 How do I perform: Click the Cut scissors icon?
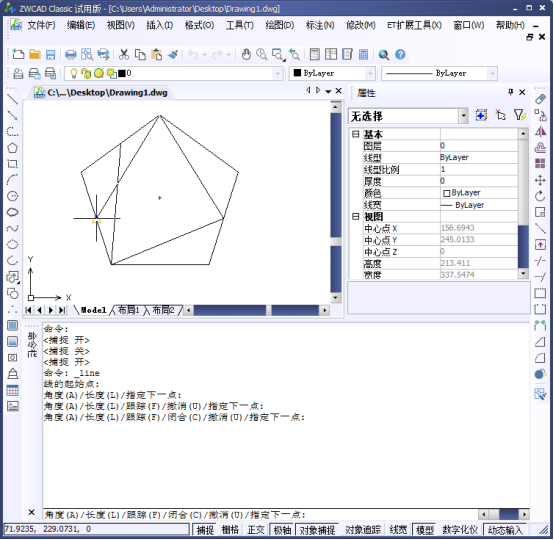(124, 54)
